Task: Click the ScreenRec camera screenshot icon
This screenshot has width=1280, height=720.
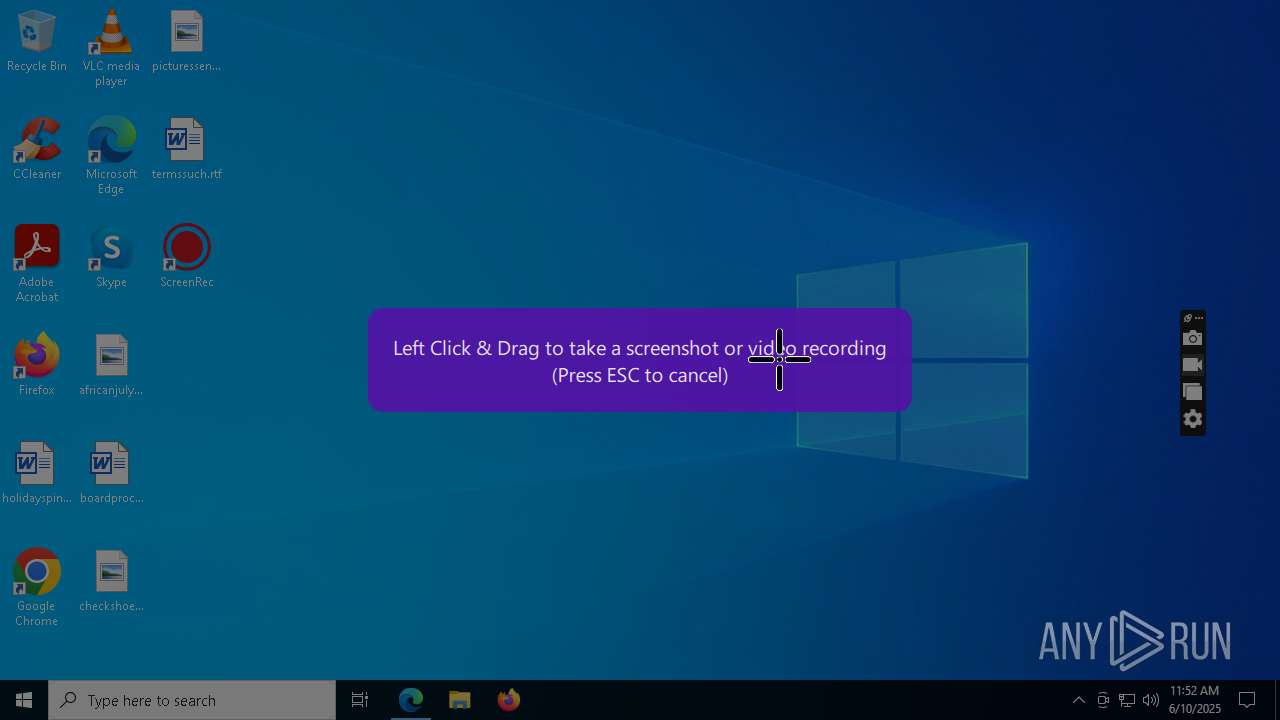Action: tap(1192, 338)
